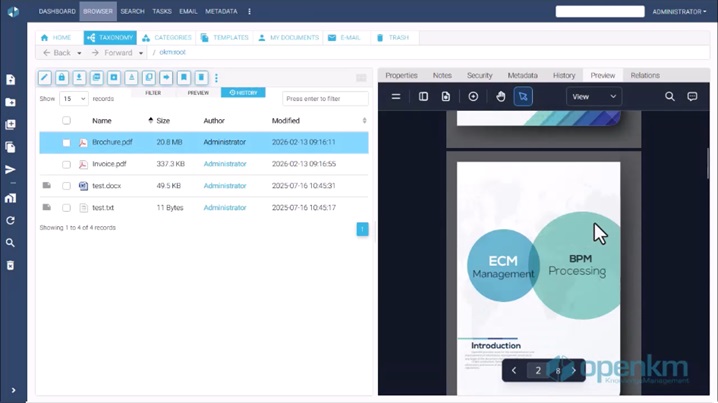Image resolution: width=718 pixels, height=403 pixels.
Task: Open the ADMINISTRATOR user menu
Action: [x=679, y=11]
